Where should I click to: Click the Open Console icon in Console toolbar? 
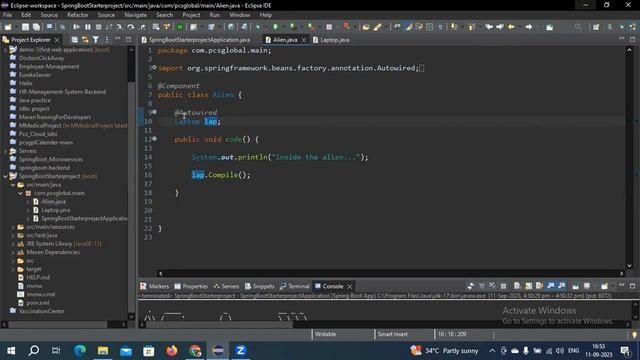[x=604, y=286]
